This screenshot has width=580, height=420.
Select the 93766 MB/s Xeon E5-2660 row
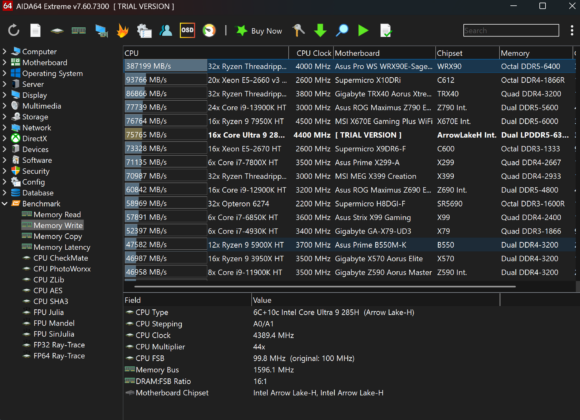(x=349, y=80)
